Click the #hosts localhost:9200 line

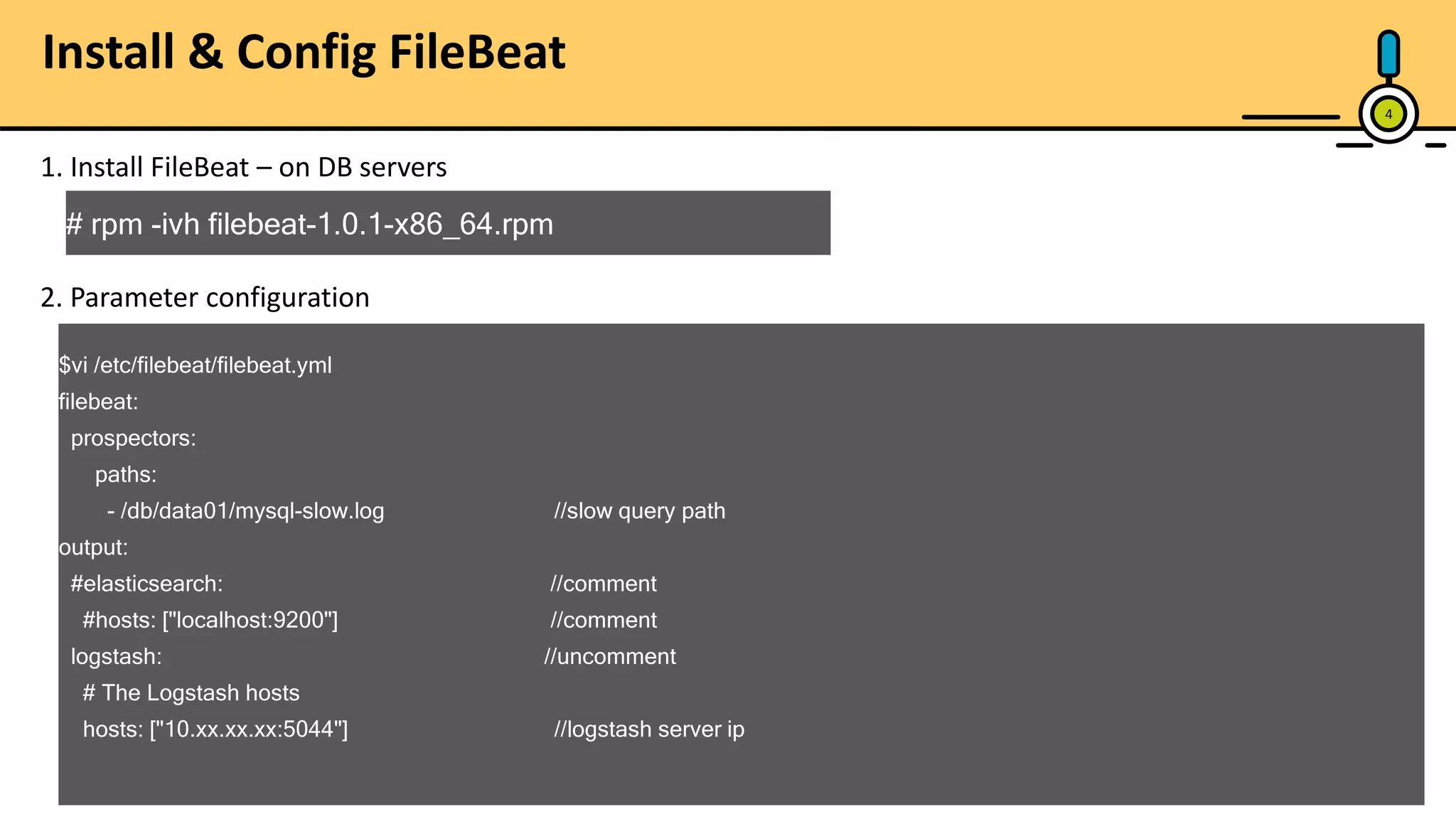210,620
